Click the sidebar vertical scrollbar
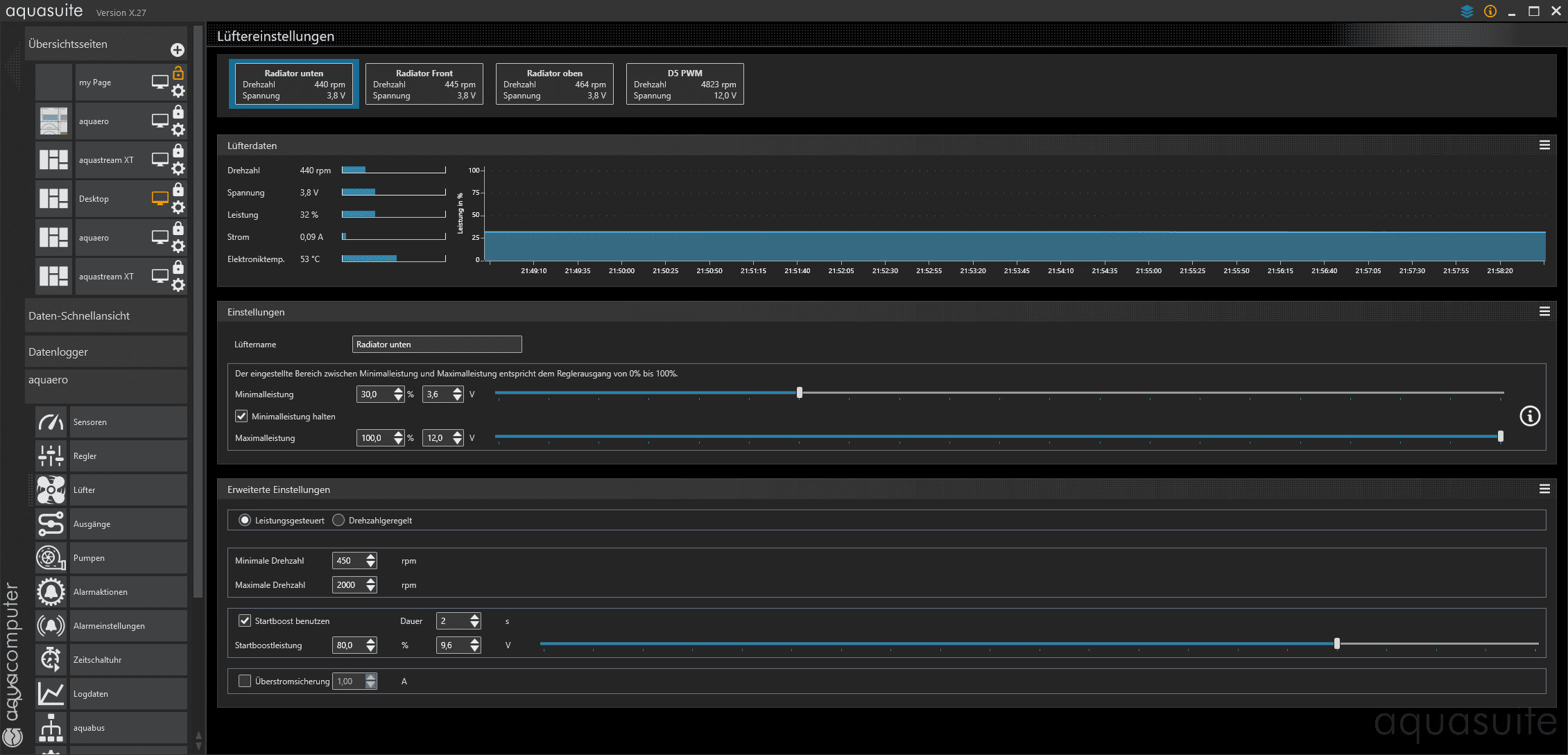The width and height of the screenshot is (1568, 755). (x=198, y=312)
